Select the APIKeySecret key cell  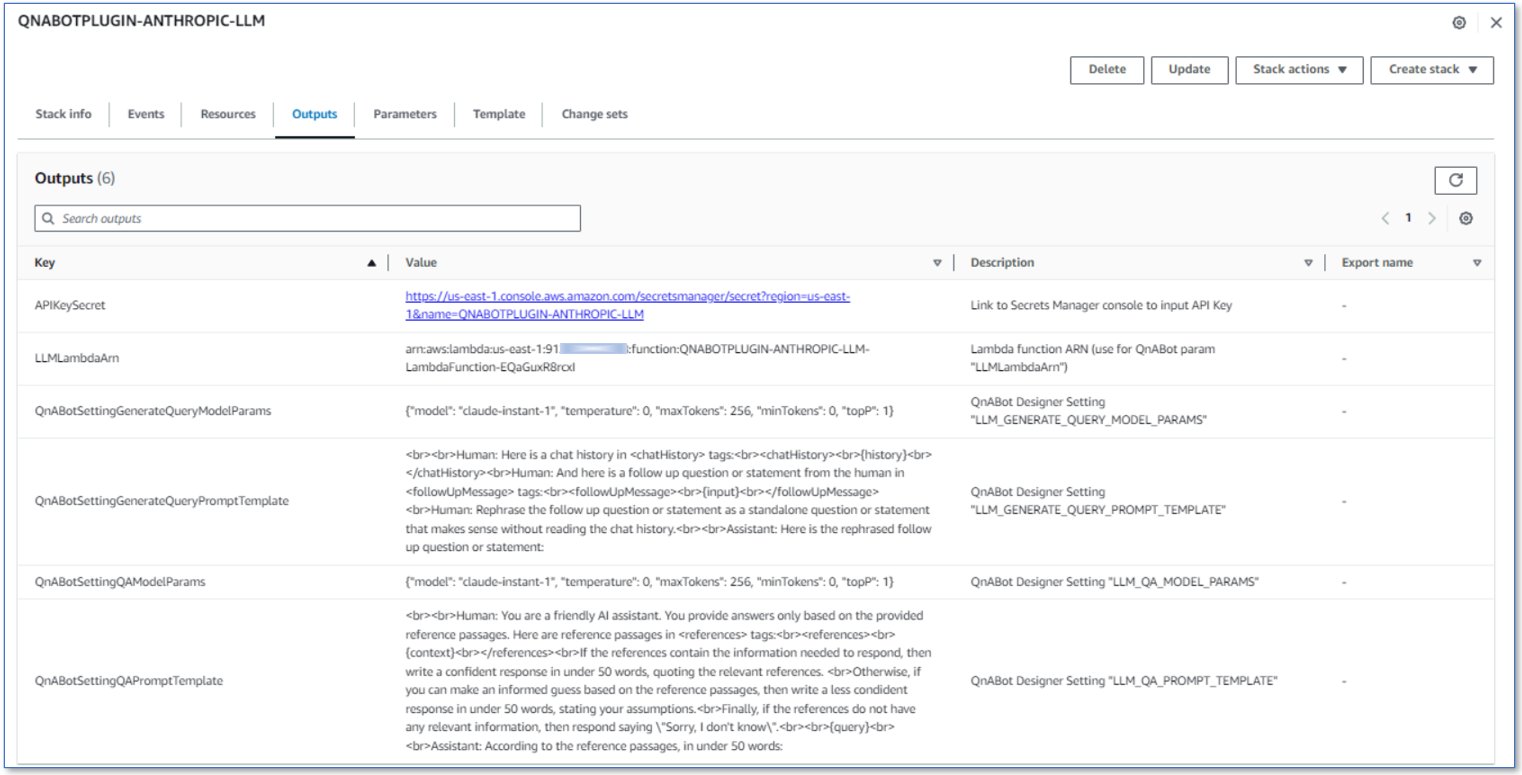point(70,306)
